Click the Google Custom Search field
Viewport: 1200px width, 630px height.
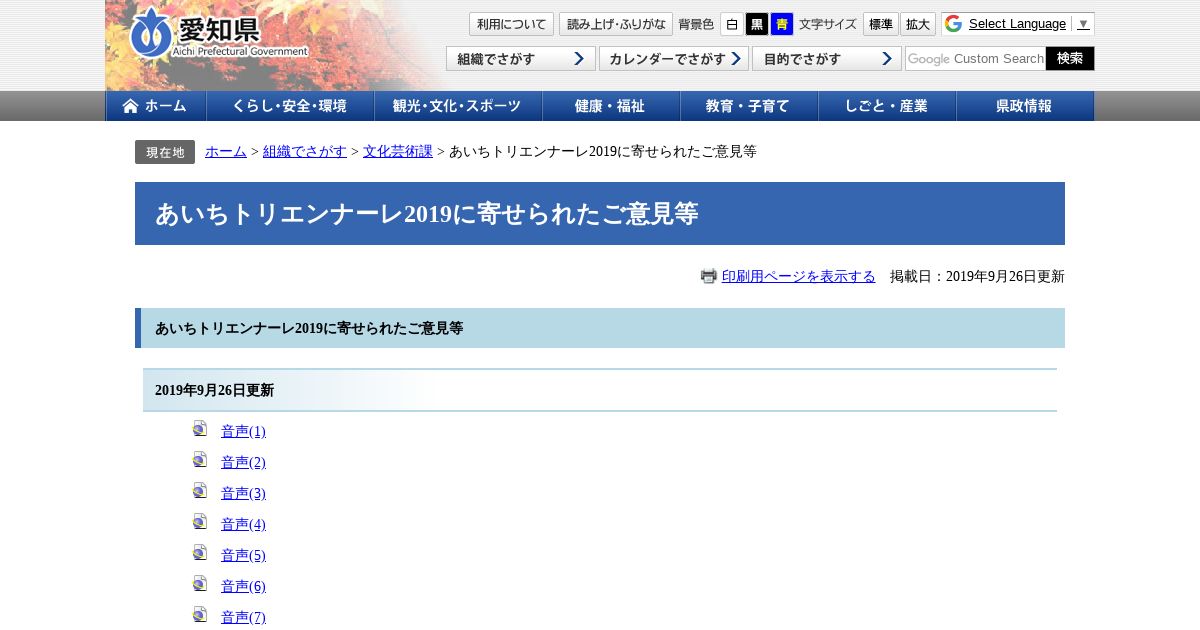coord(976,59)
